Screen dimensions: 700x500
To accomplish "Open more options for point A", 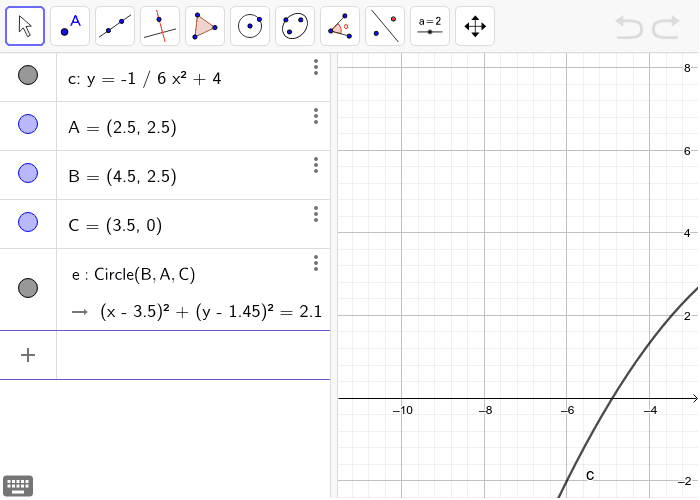I will point(316,116).
